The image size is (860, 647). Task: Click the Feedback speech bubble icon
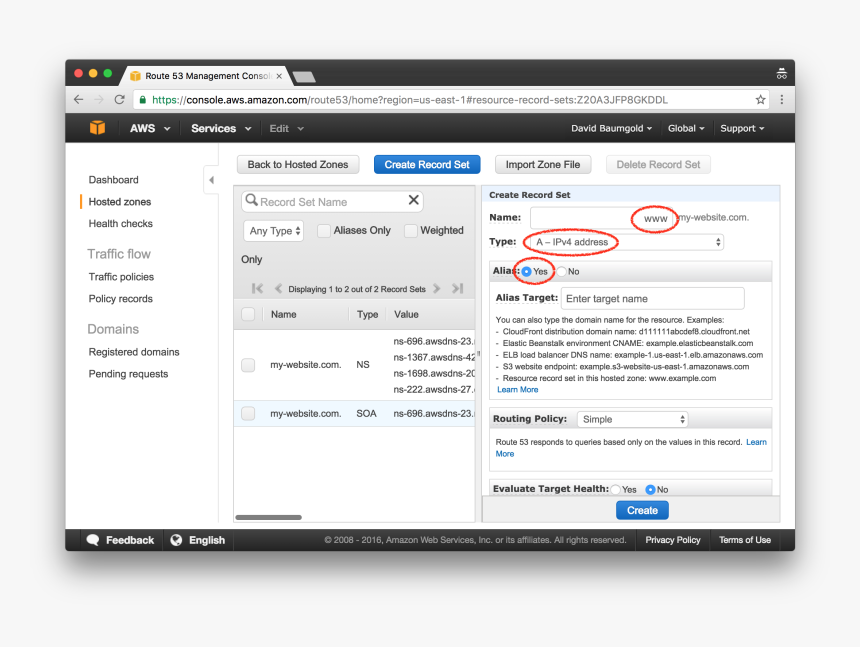click(x=93, y=540)
